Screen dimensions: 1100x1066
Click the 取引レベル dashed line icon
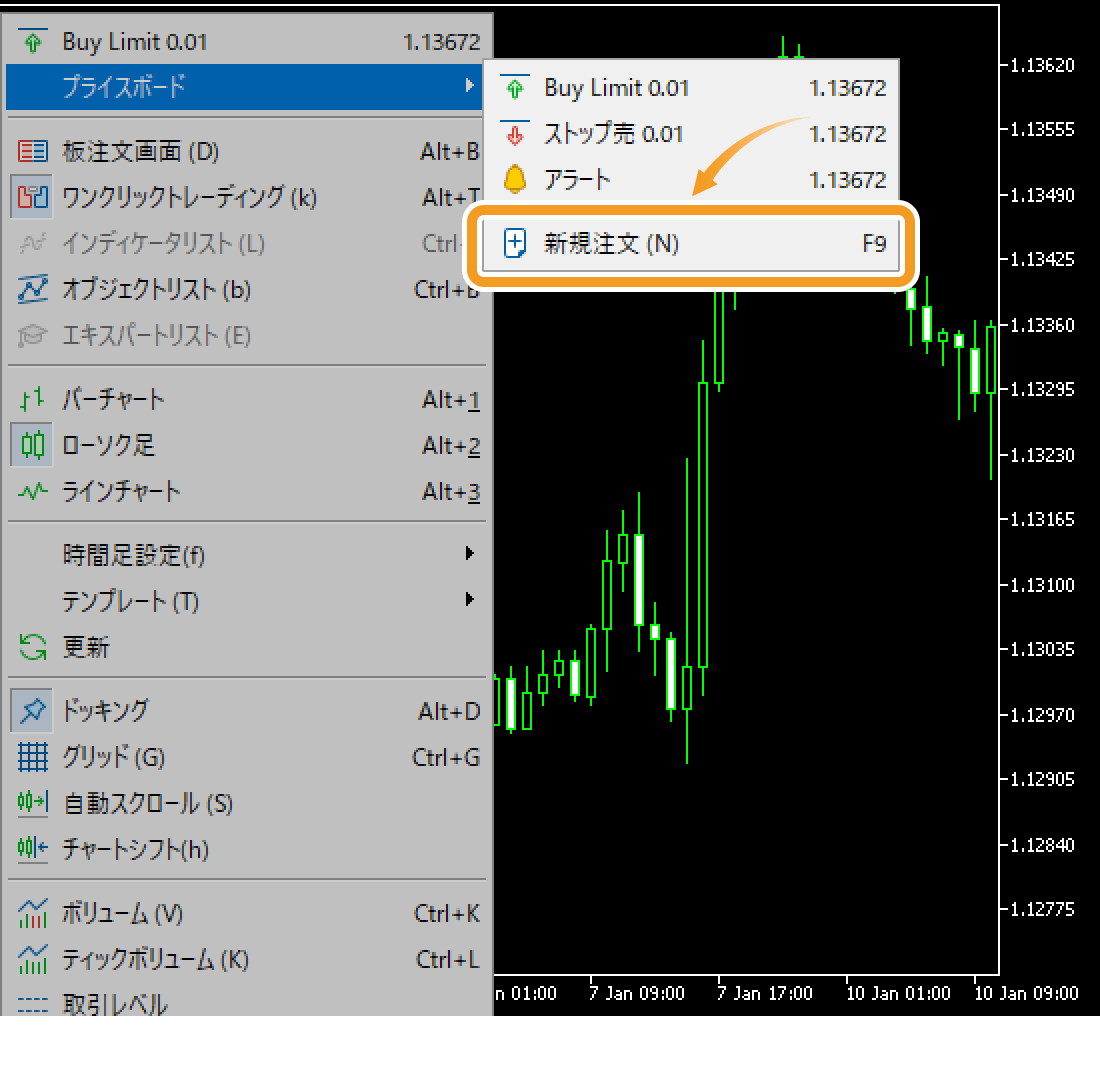click(x=32, y=1005)
